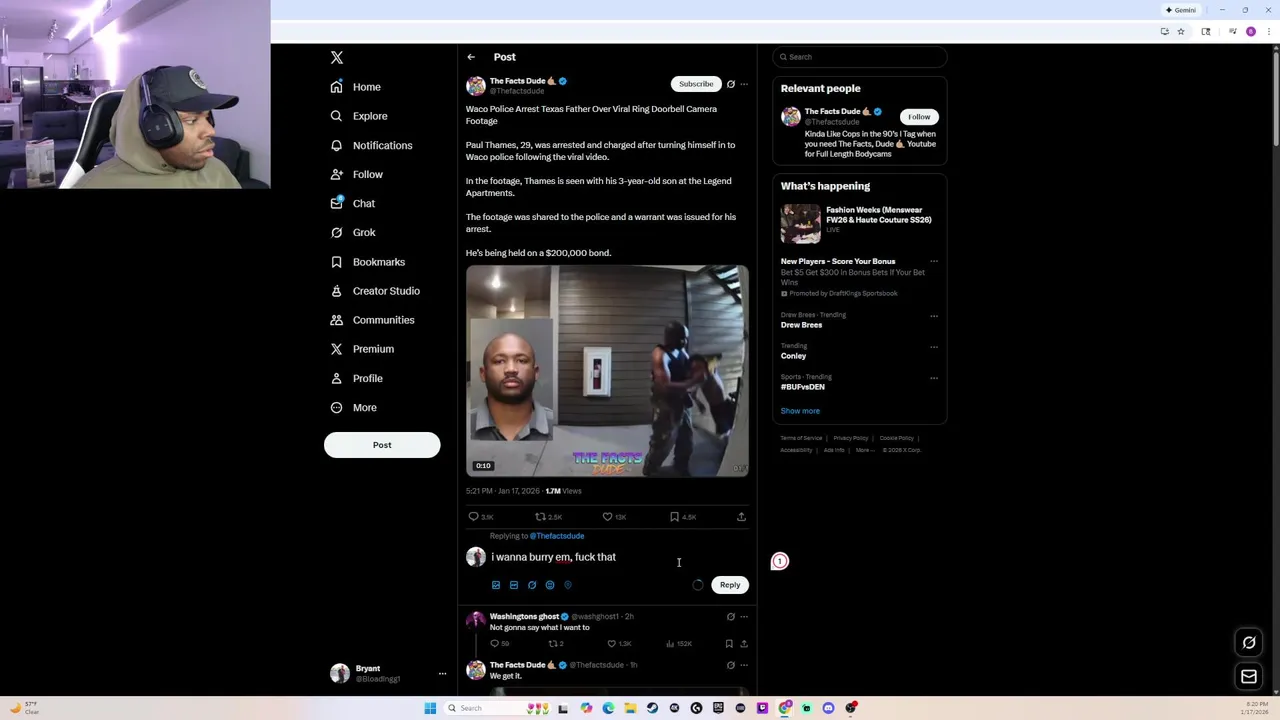The image size is (1280, 720).
Task: Open Grok from the sidebar
Action: tap(353, 232)
